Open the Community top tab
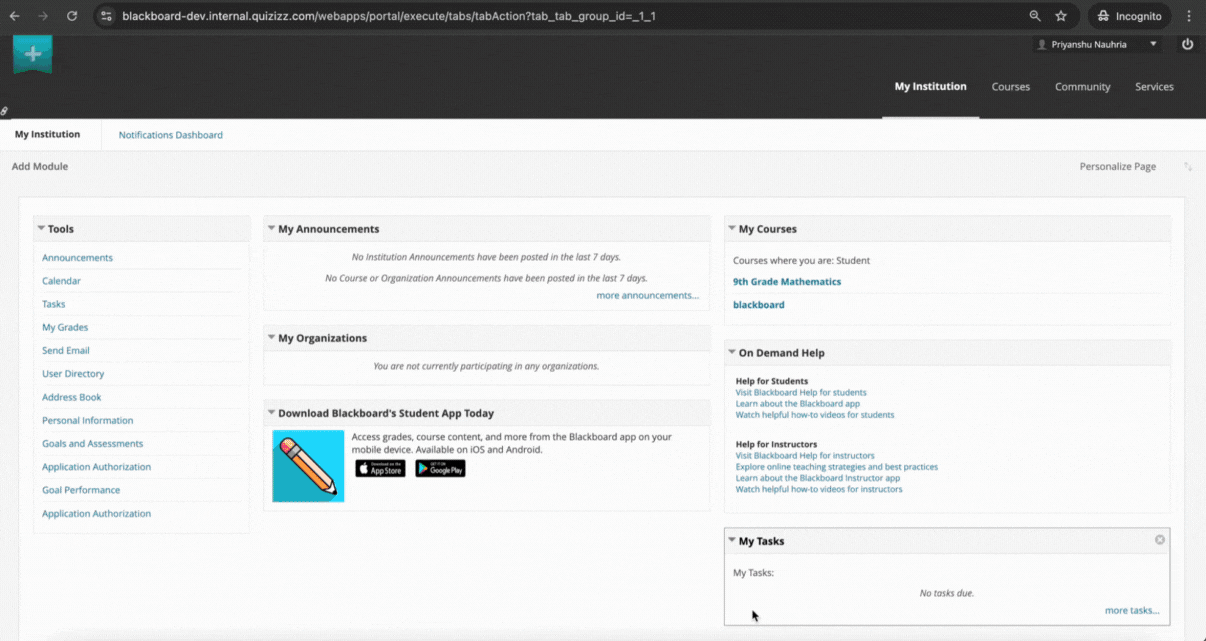The height and width of the screenshot is (641, 1206). tap(1082, 87)
